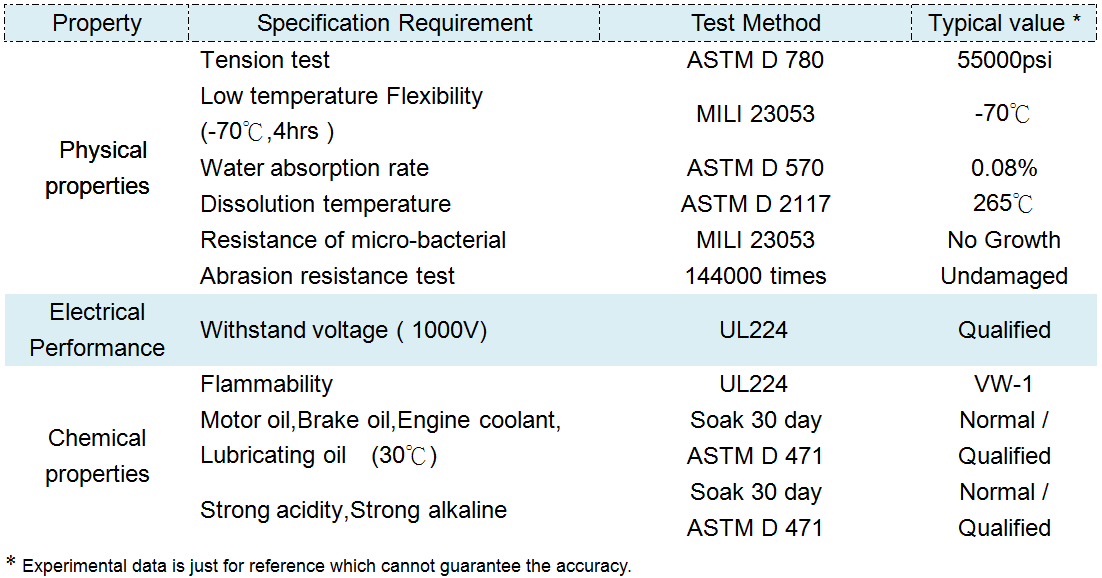The width and height of the screenshot is (1102, 578).
Task: Select the ASTM D 2117 method cell
Action: pos(755,204)
